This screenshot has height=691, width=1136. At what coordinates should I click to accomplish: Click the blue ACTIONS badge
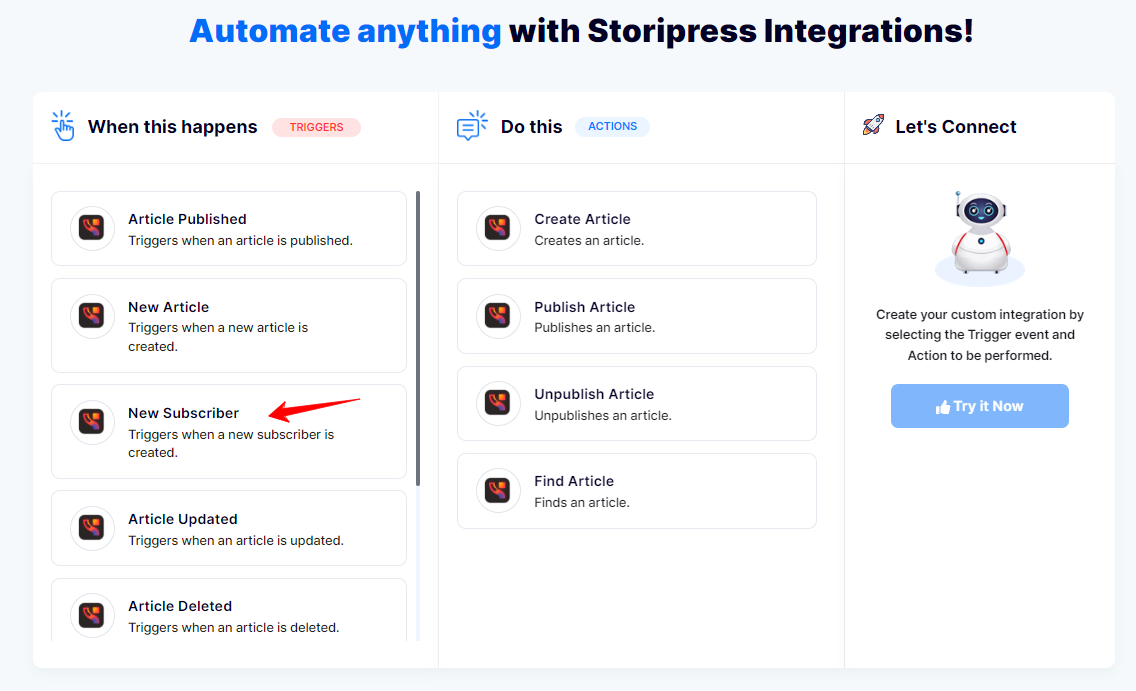click(x=612, y=127)
